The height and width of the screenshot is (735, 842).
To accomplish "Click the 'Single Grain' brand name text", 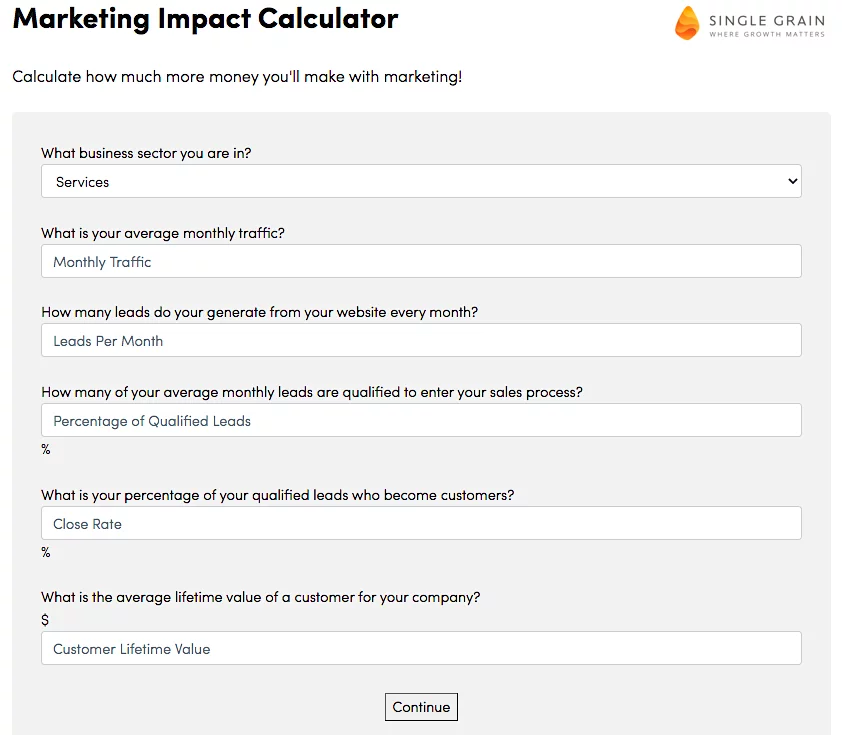I will (767, 19).
